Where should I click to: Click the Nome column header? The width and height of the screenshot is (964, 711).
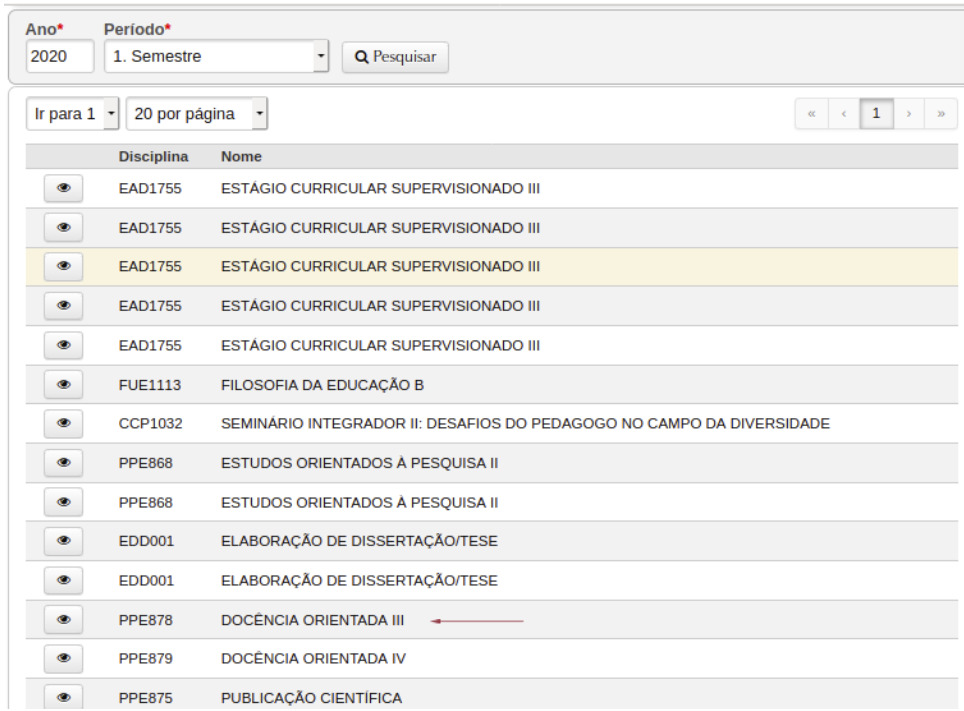click(x=241, y=157)
